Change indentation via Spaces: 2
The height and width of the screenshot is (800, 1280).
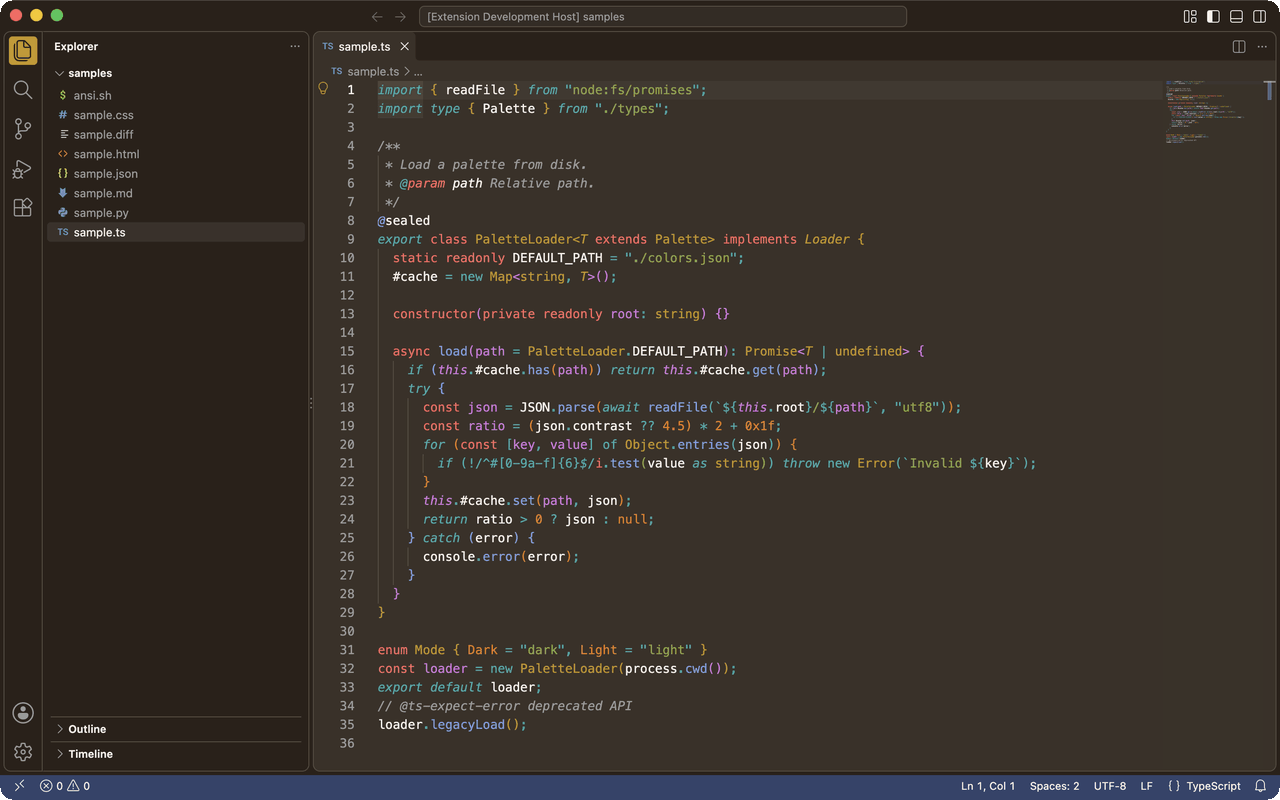(x=1055, y=786)
